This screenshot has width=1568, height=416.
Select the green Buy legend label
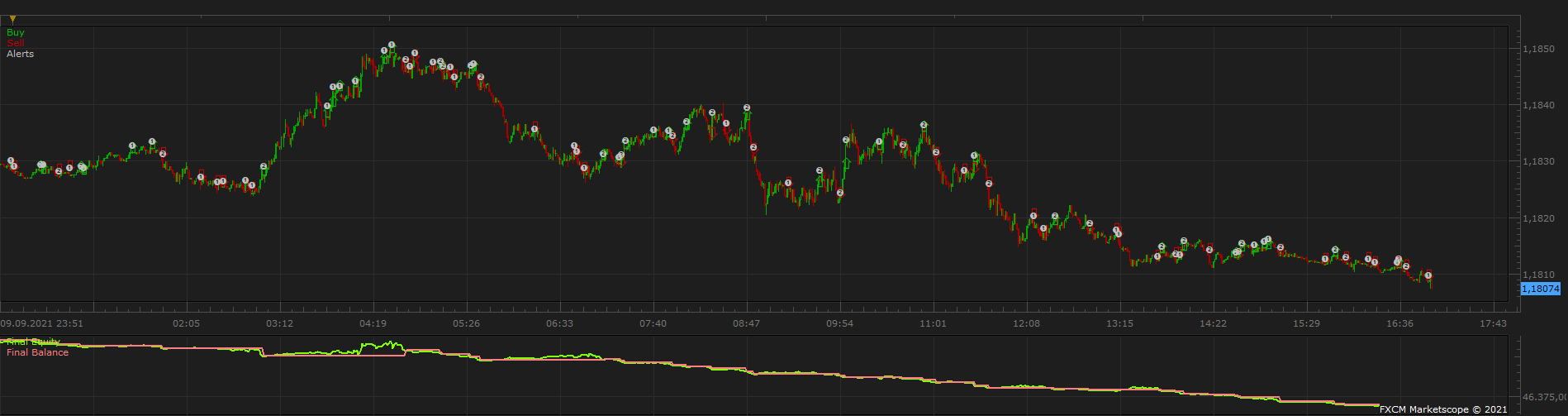16,32
